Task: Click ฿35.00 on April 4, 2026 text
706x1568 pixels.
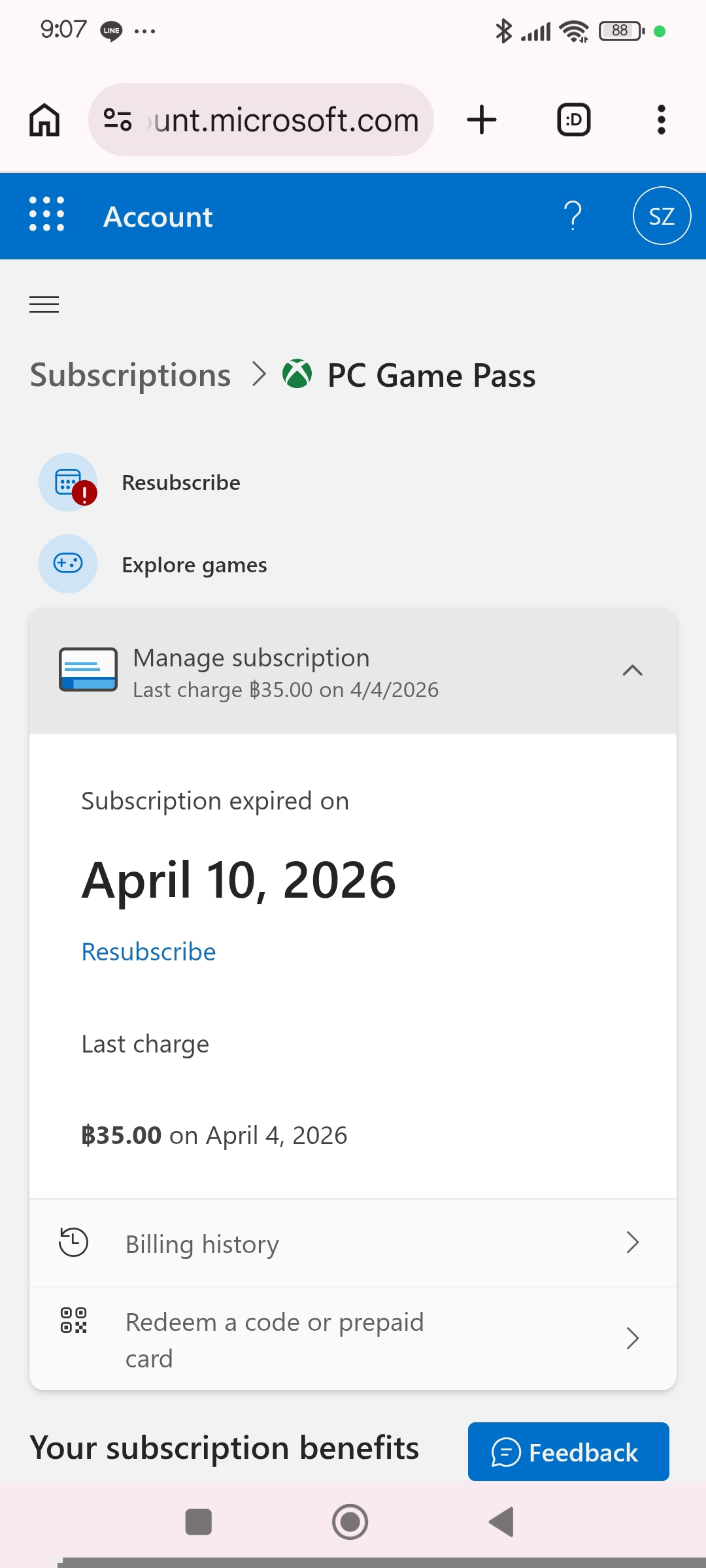Action: tap(214, 1135)
